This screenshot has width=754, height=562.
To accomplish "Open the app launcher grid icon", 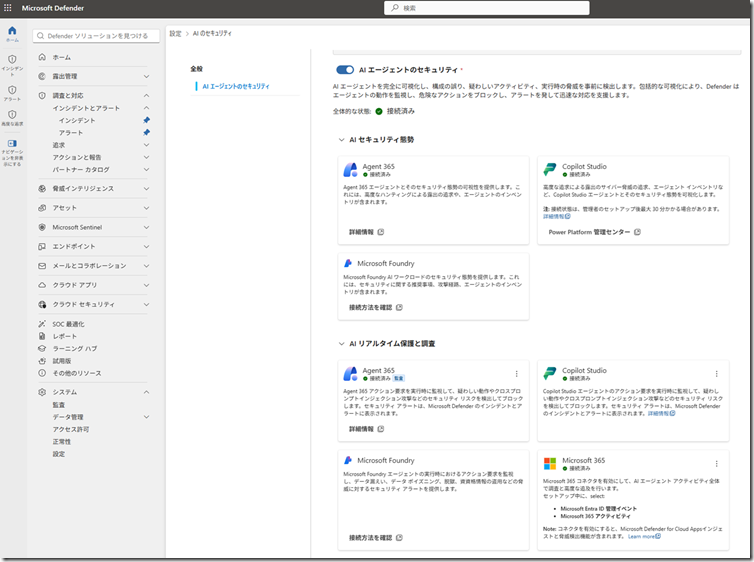I will [8, 8].
